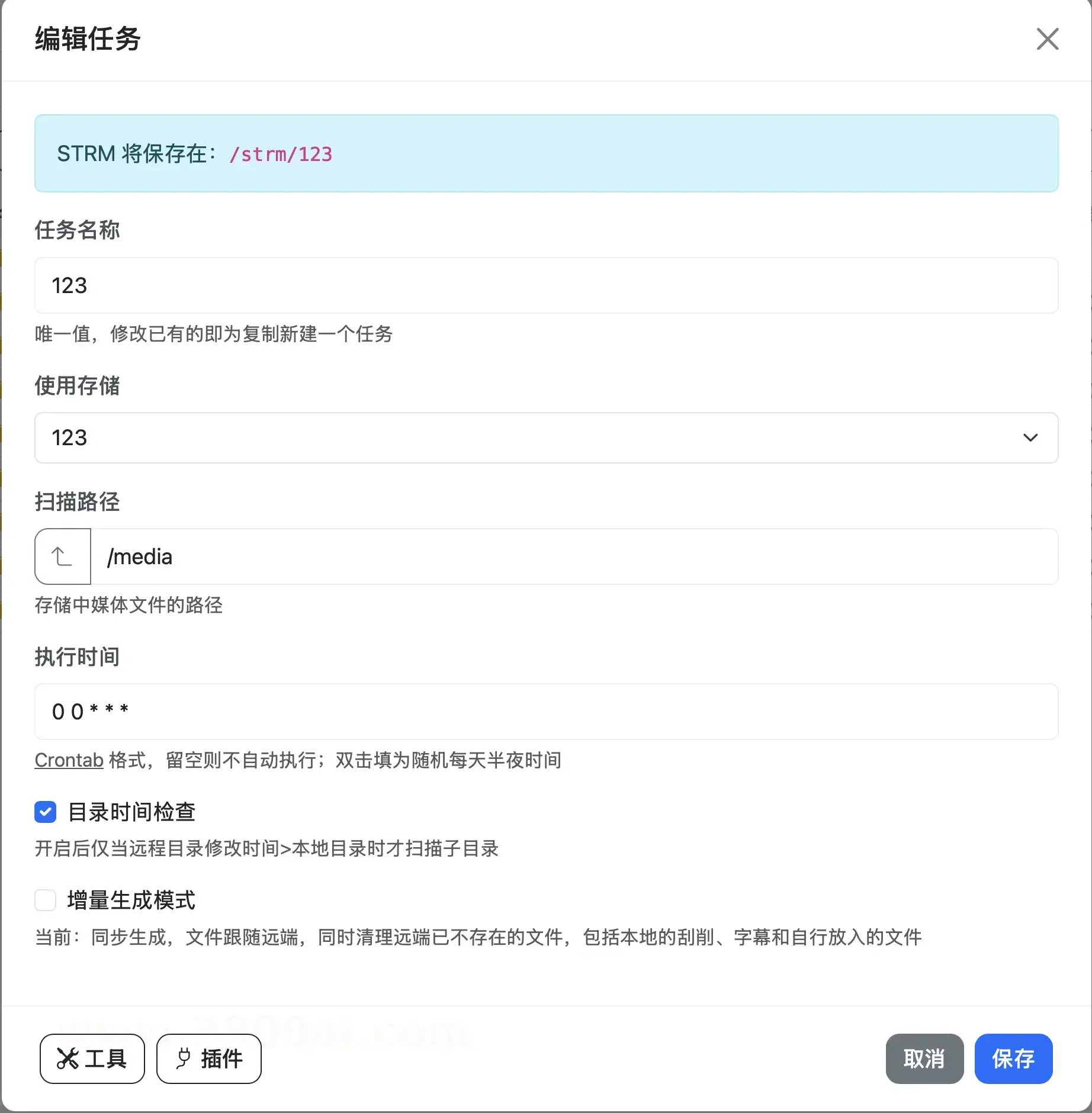
Task: Click the 增量生成模式 label text
Action: 131,900
